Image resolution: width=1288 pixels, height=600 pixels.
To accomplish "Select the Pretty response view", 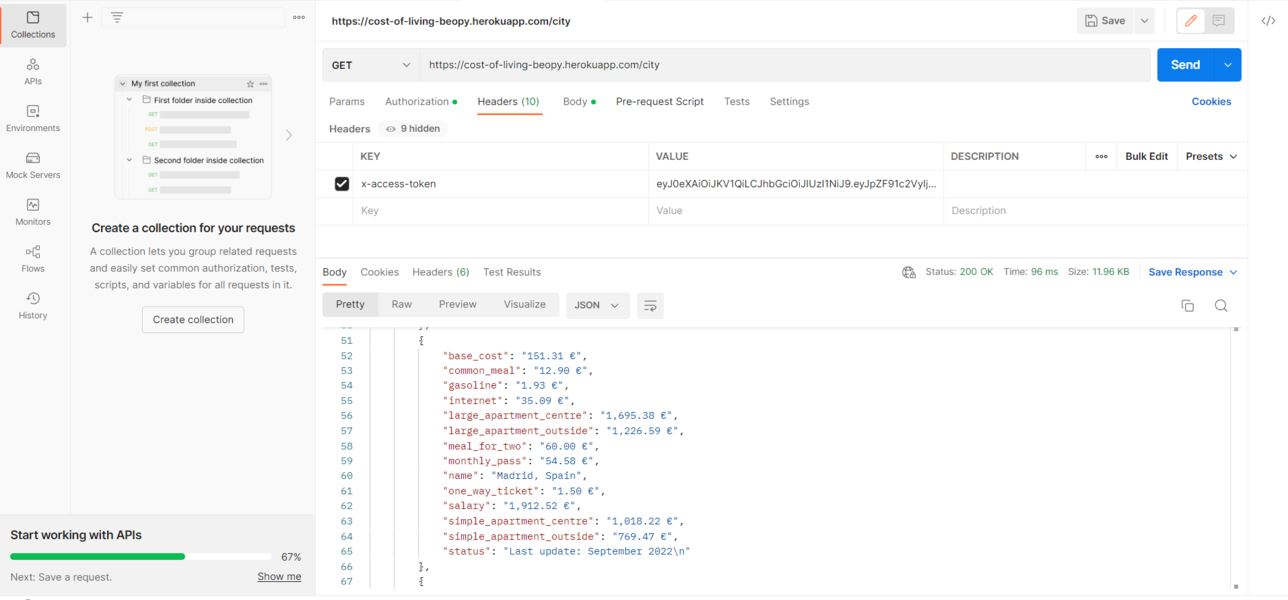I will click(x=350, y=304).
